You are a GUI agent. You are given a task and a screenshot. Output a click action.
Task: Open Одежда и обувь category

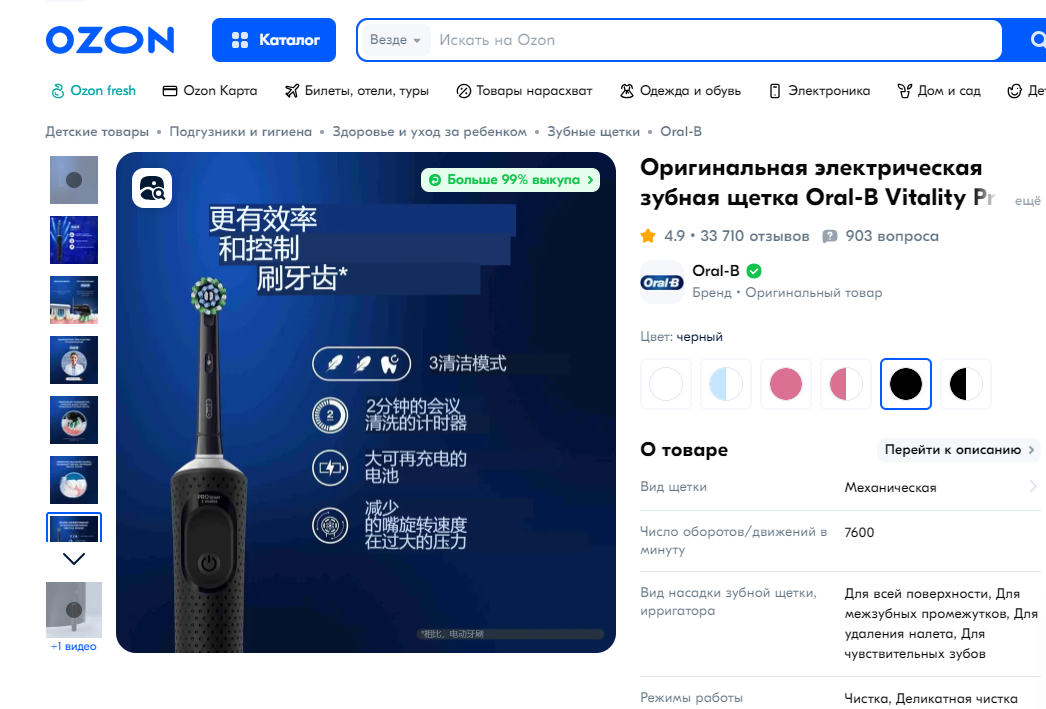pos(680,91)
